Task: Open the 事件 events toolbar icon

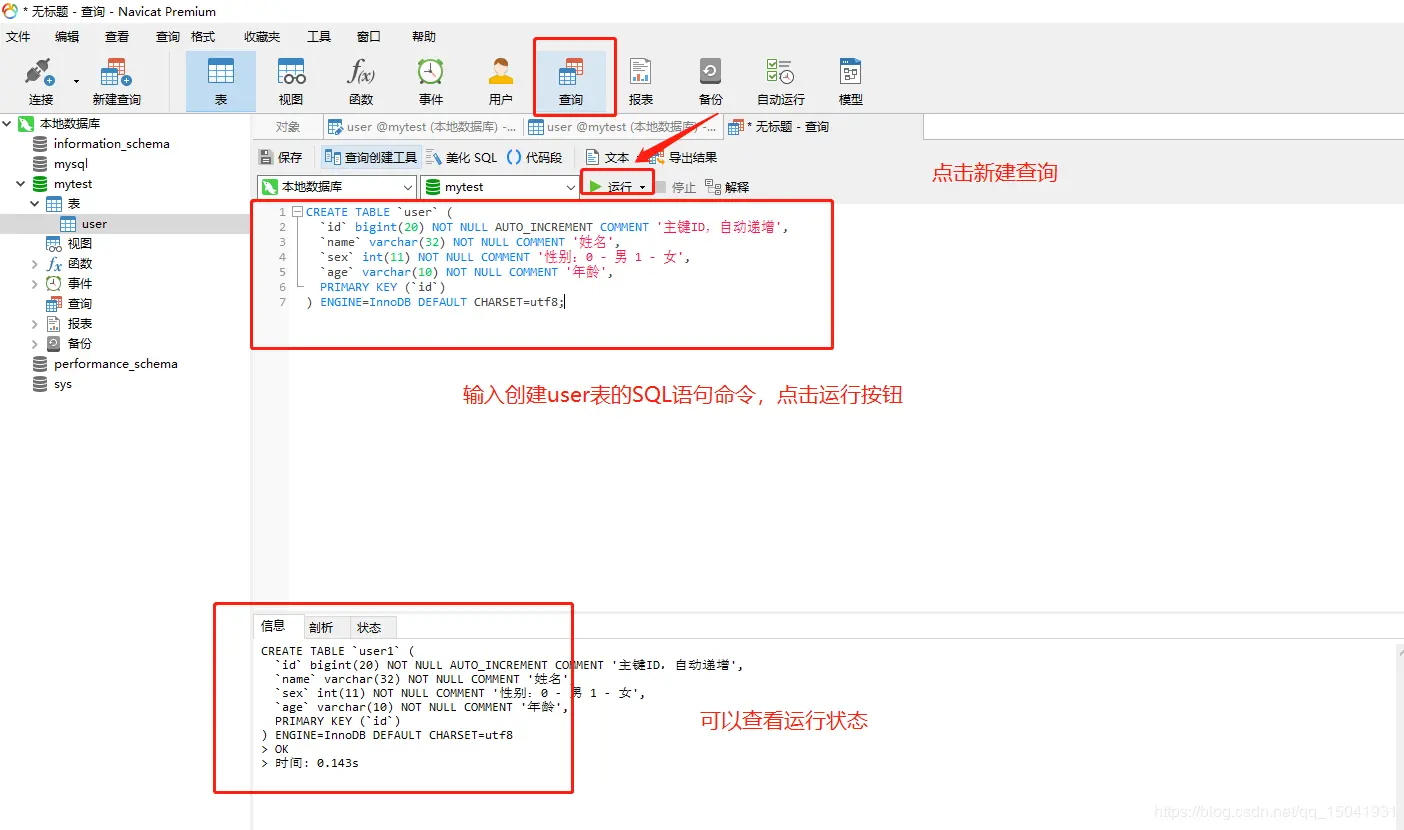Action: pos(431,81)
